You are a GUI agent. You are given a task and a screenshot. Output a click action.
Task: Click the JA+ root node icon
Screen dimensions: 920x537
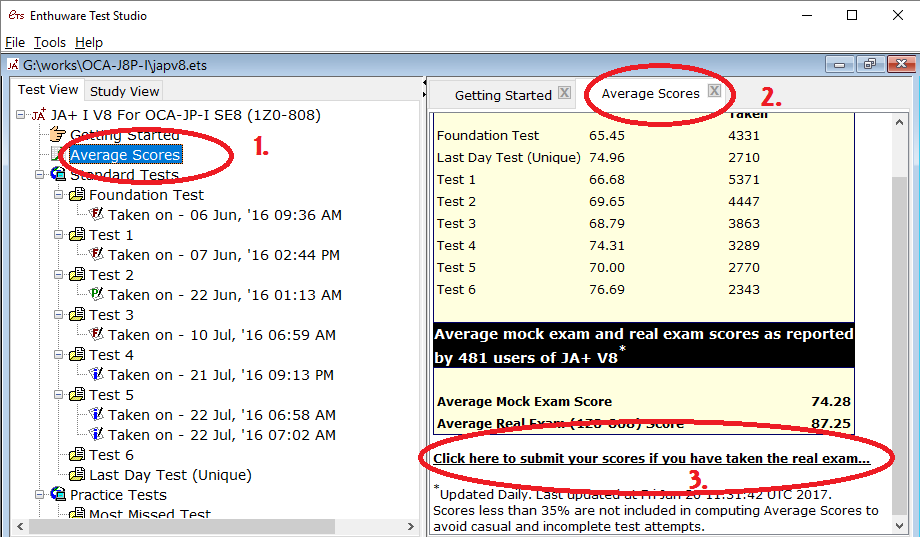tap(39, 115)
